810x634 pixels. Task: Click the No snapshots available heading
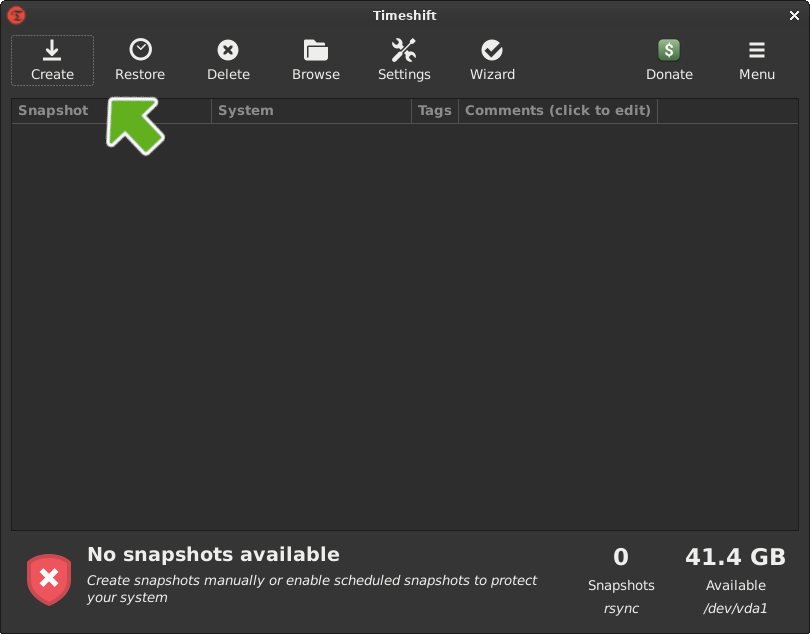click(x=213, y=555)
